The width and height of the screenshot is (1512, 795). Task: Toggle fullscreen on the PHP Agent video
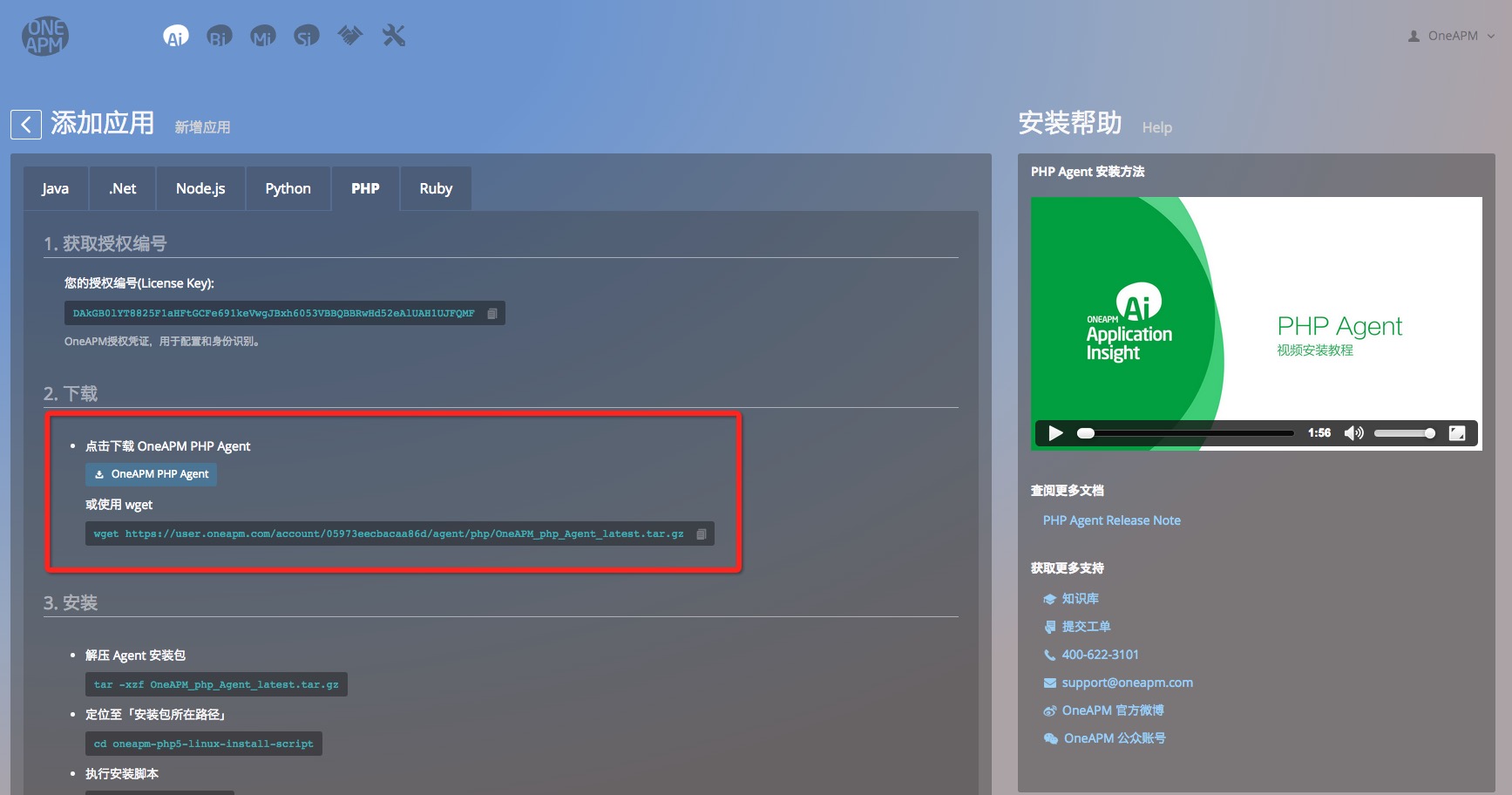click(x=1457, y=433)
